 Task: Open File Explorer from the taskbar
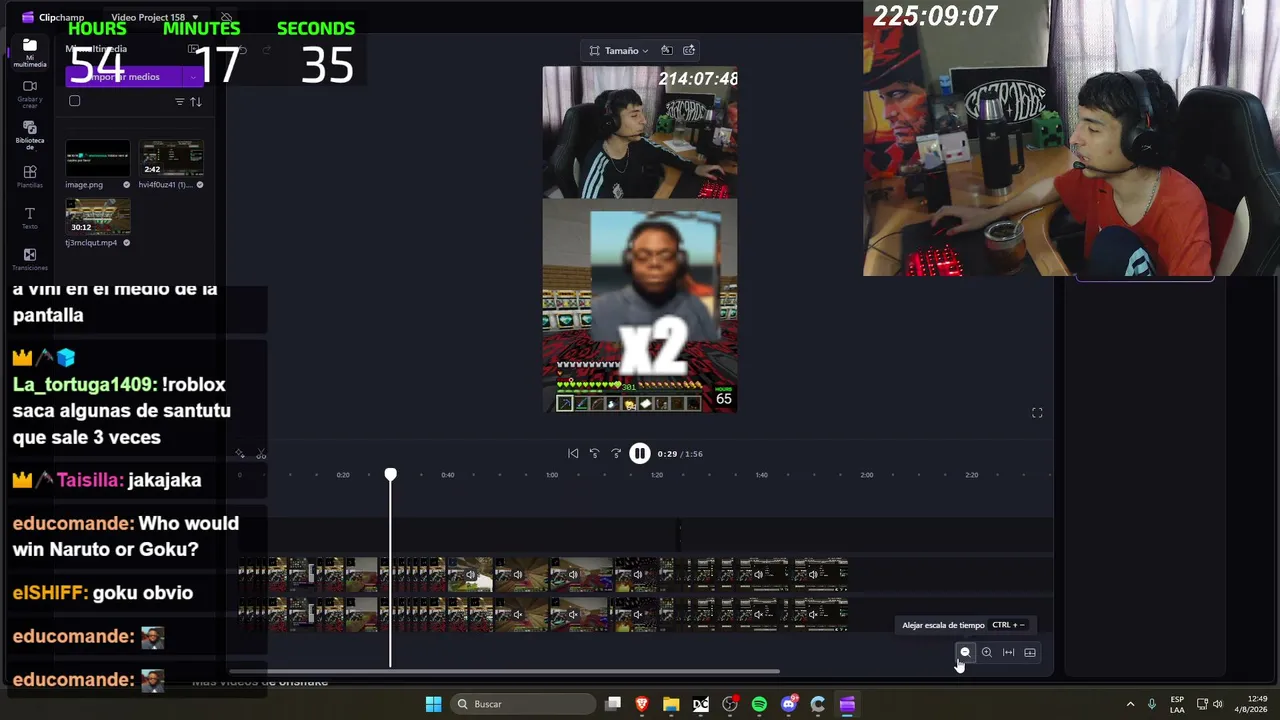pyautogui.click(x=671, y=704)
